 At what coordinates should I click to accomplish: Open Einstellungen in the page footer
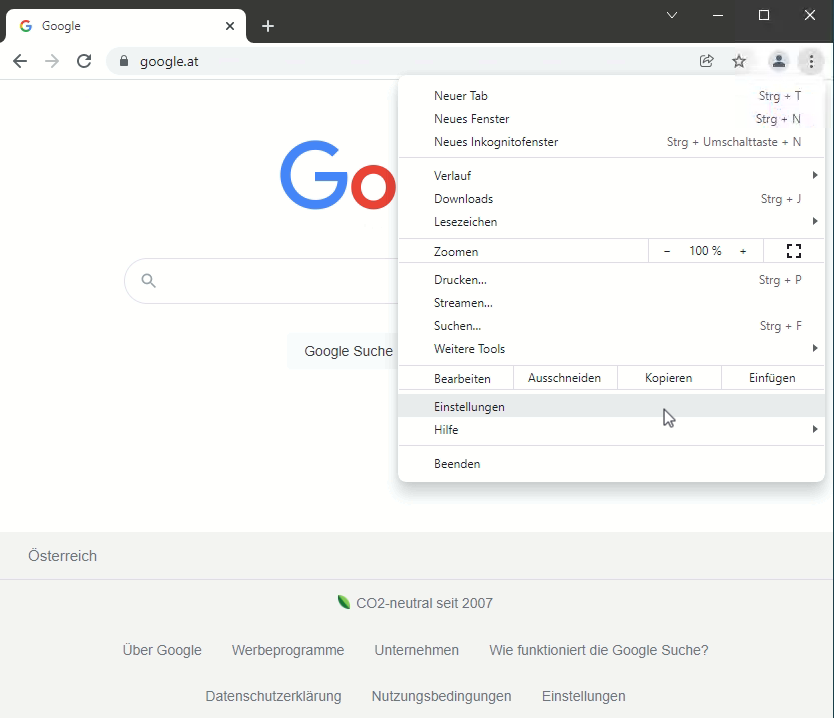tap(583, 696)
